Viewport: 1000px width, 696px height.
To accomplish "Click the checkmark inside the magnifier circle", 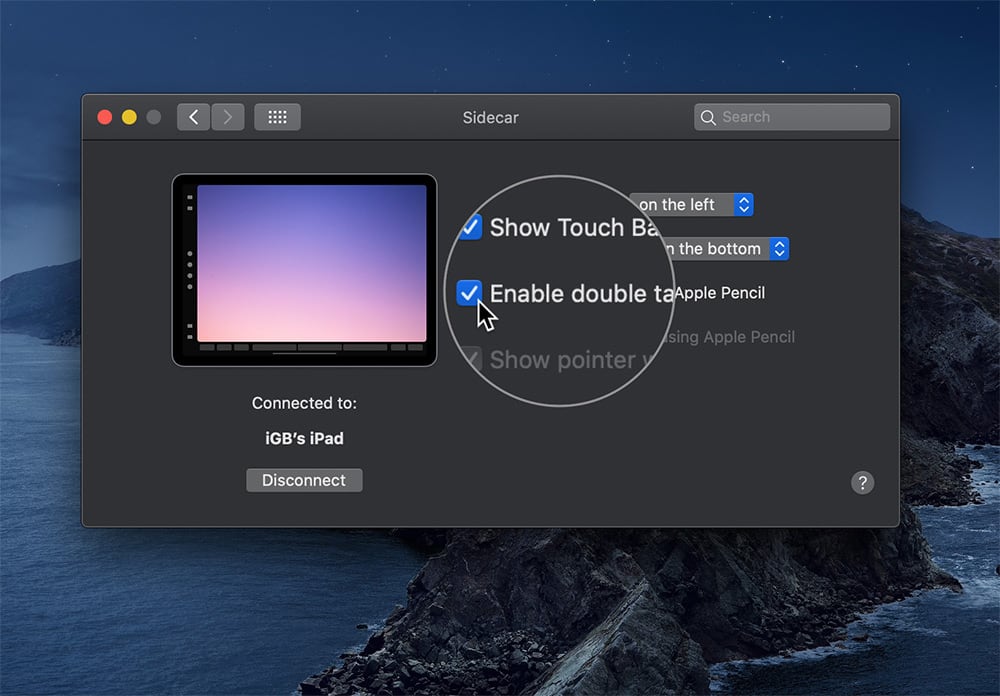I will pyautogui.click(x=470, y=293).
